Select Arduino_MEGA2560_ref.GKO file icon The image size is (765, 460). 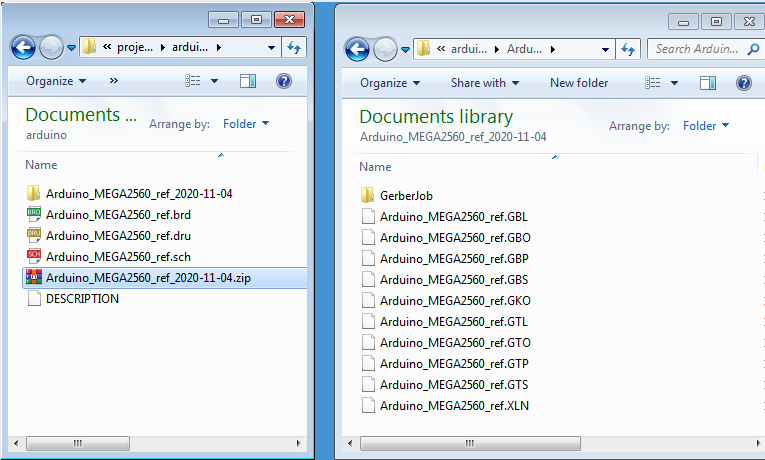point(368,300)
